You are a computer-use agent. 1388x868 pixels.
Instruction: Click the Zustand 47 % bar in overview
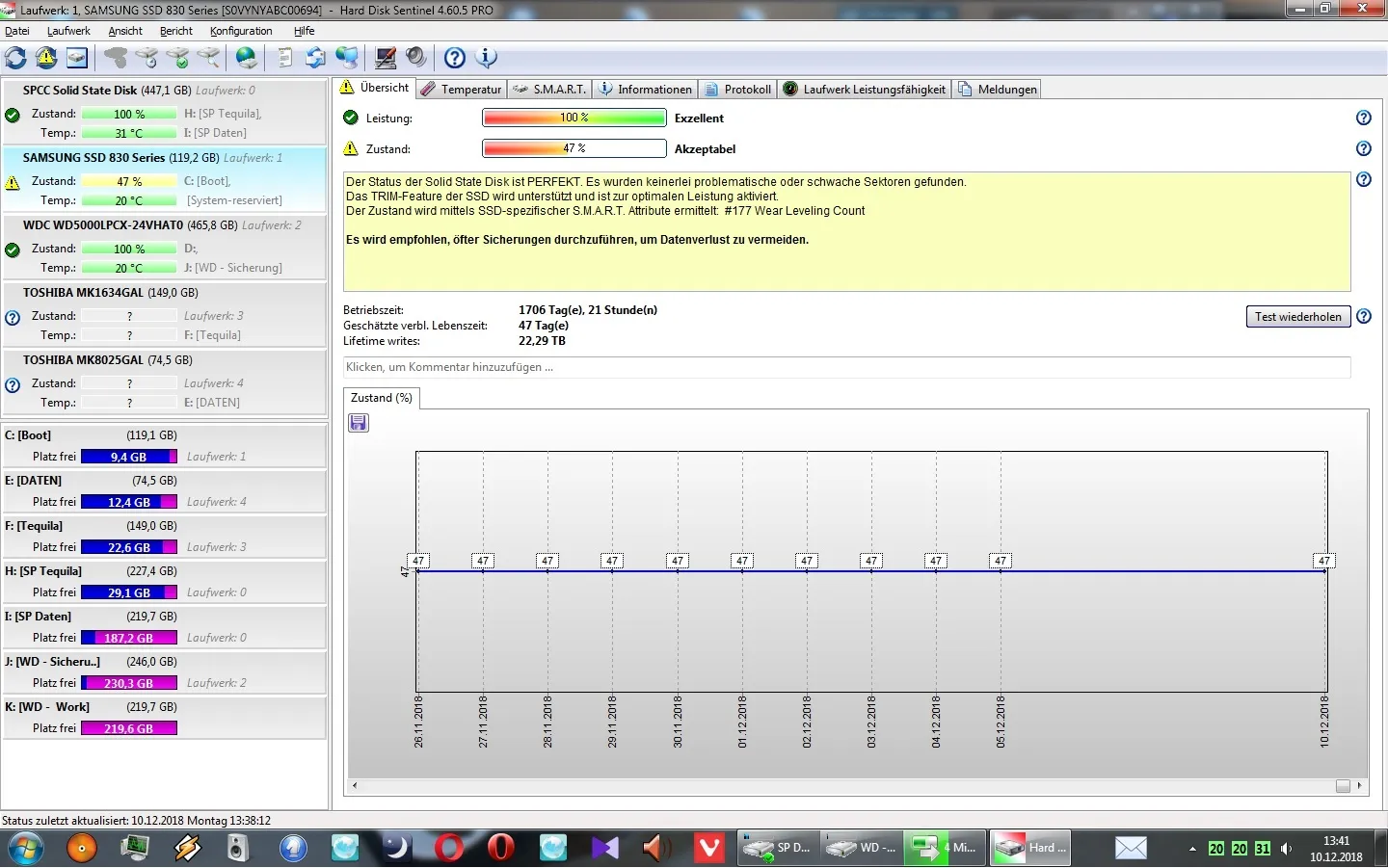point(574,148)
